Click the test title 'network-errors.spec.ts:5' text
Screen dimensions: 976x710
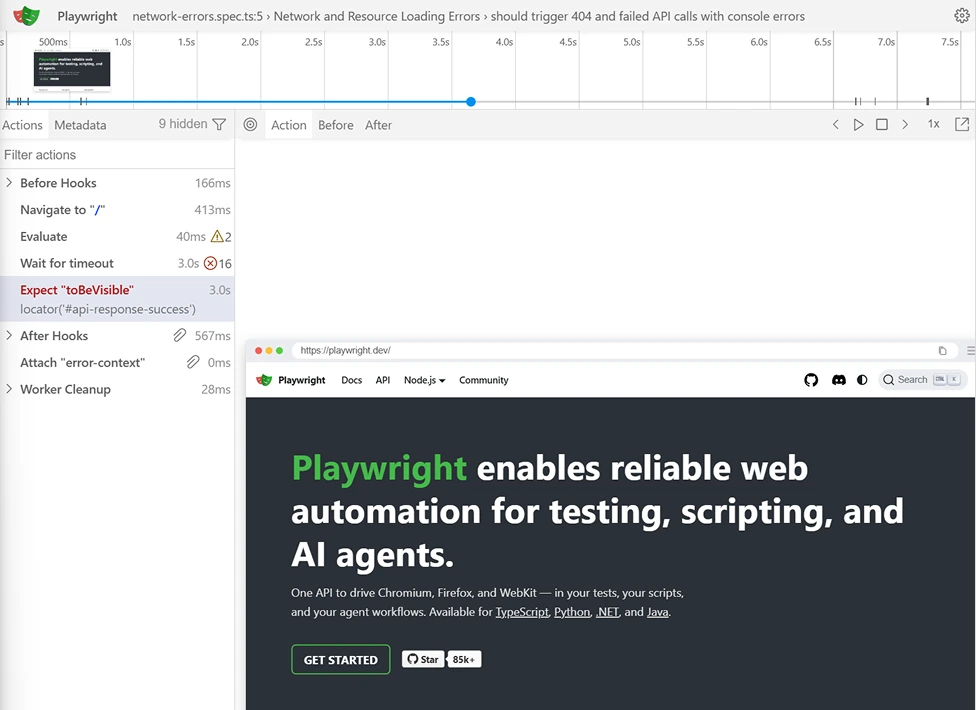(x=197, y=16)
